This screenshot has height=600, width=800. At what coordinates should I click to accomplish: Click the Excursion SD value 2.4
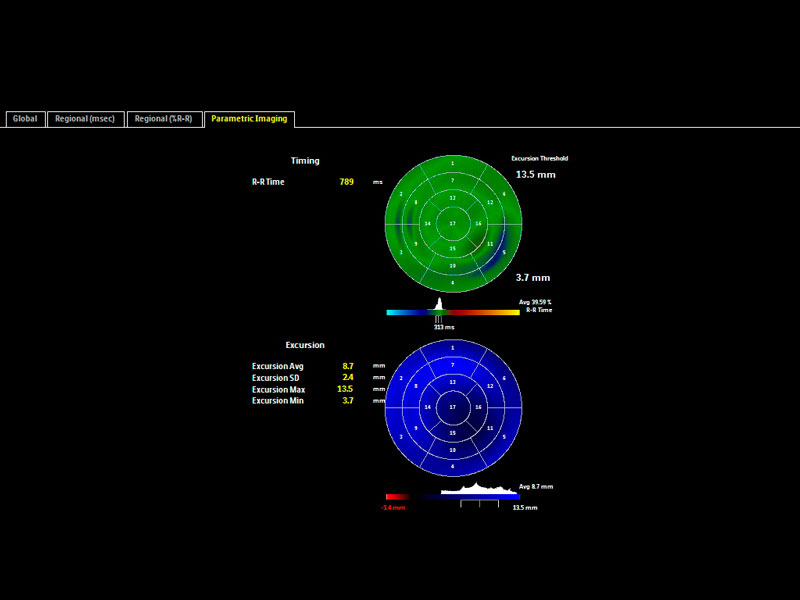[x=348, y=378]
